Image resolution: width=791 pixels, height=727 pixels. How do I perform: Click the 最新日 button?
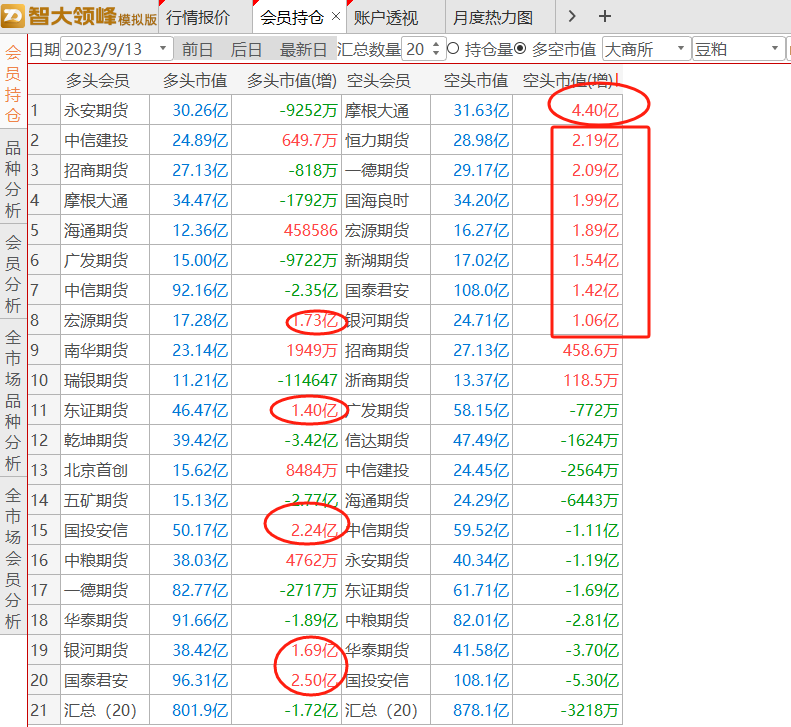[x=303, y=49]
